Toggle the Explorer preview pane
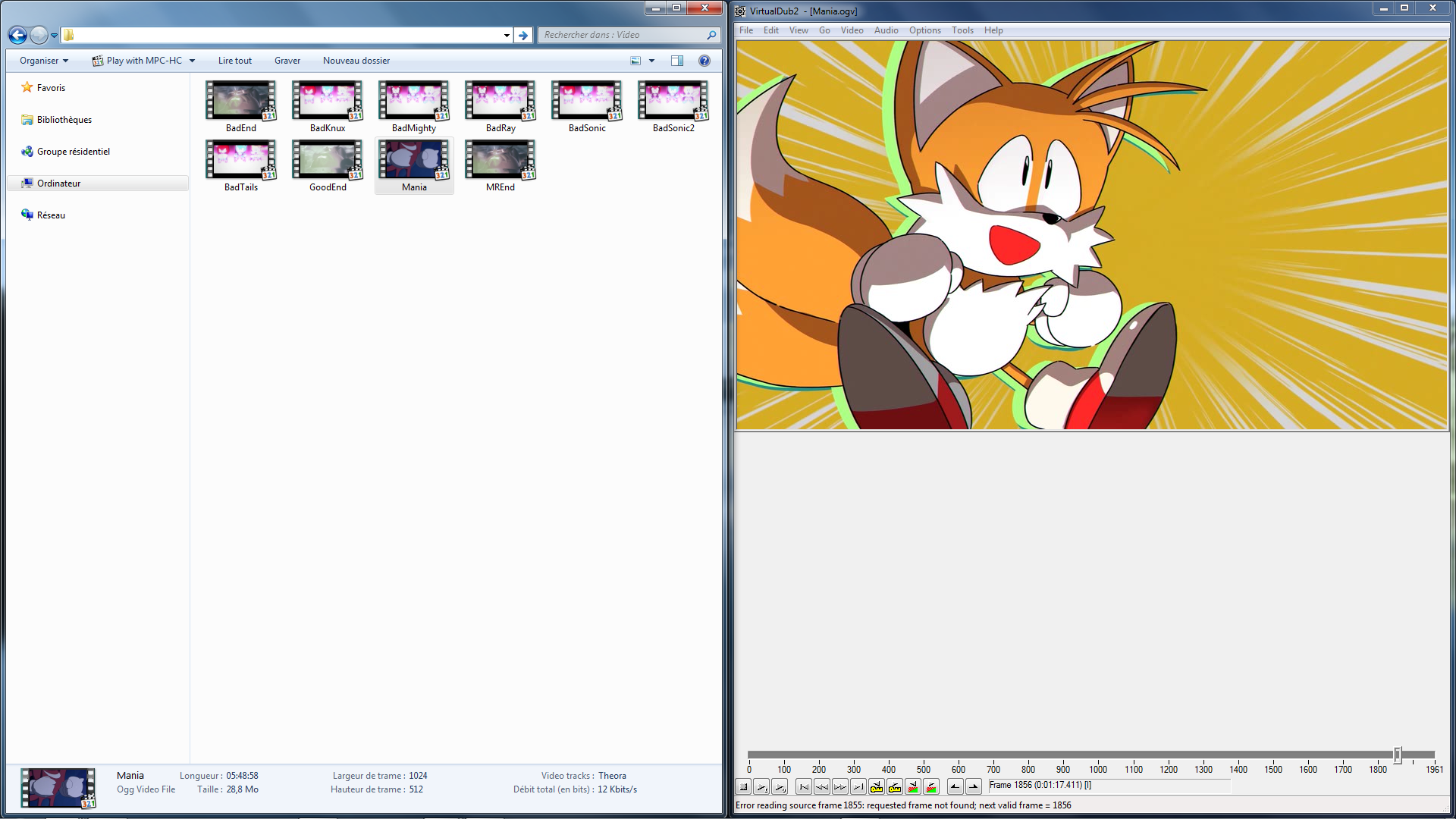This screenshot has width=1456, height=819. (x=677, y=61)
